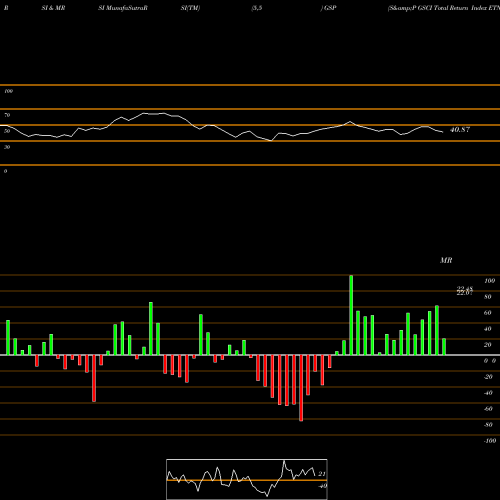
Task: Click the MR axis label 60
Action: coord(488,313)
